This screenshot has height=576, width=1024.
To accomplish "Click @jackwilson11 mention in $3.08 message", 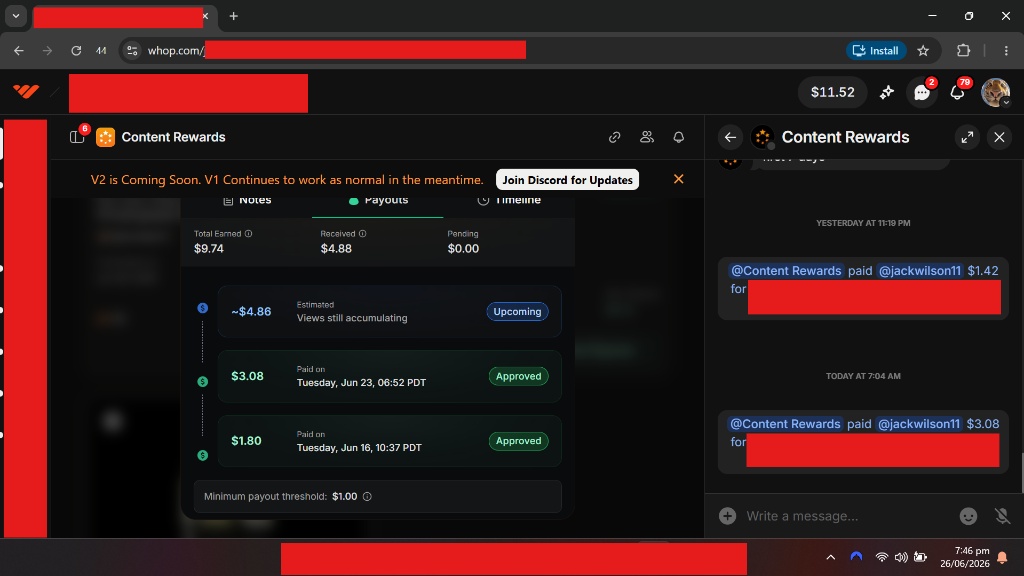I will coord(918,424).
